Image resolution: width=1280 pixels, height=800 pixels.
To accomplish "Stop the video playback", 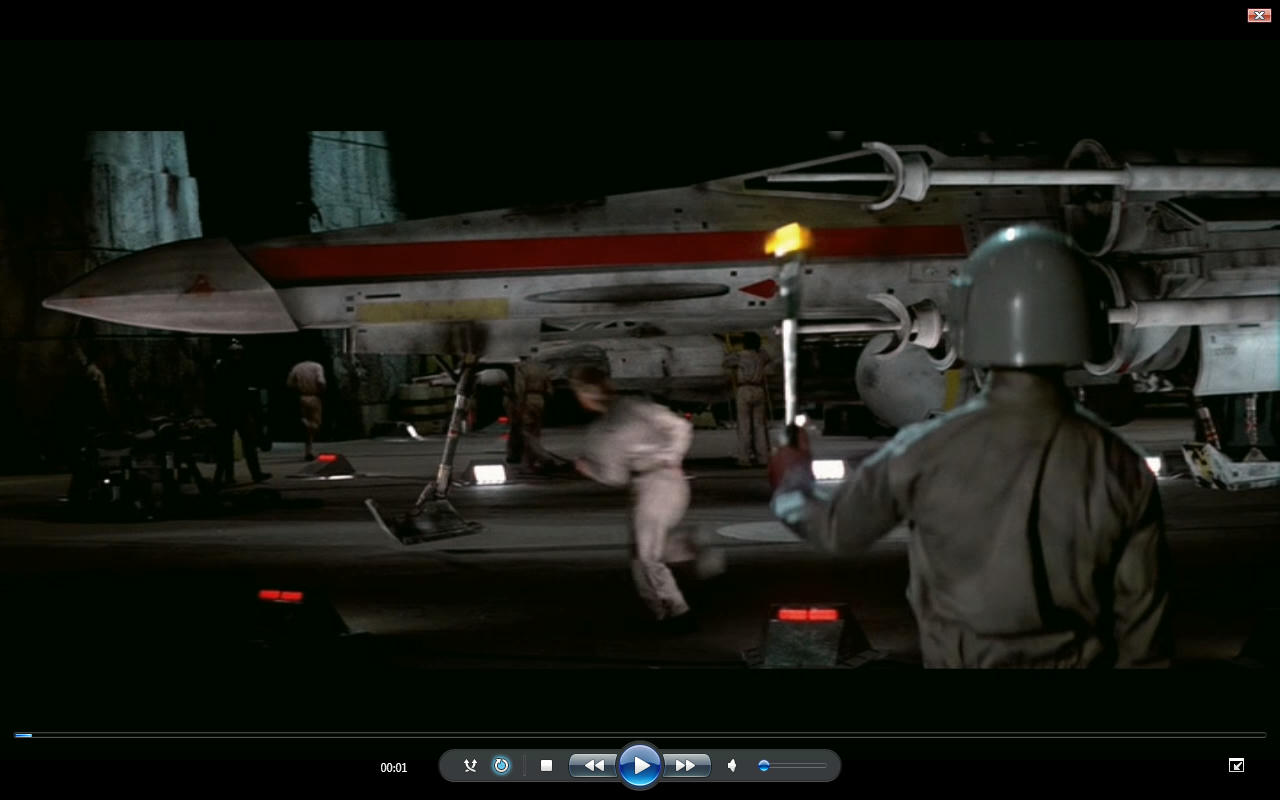I will pos(546,766).
